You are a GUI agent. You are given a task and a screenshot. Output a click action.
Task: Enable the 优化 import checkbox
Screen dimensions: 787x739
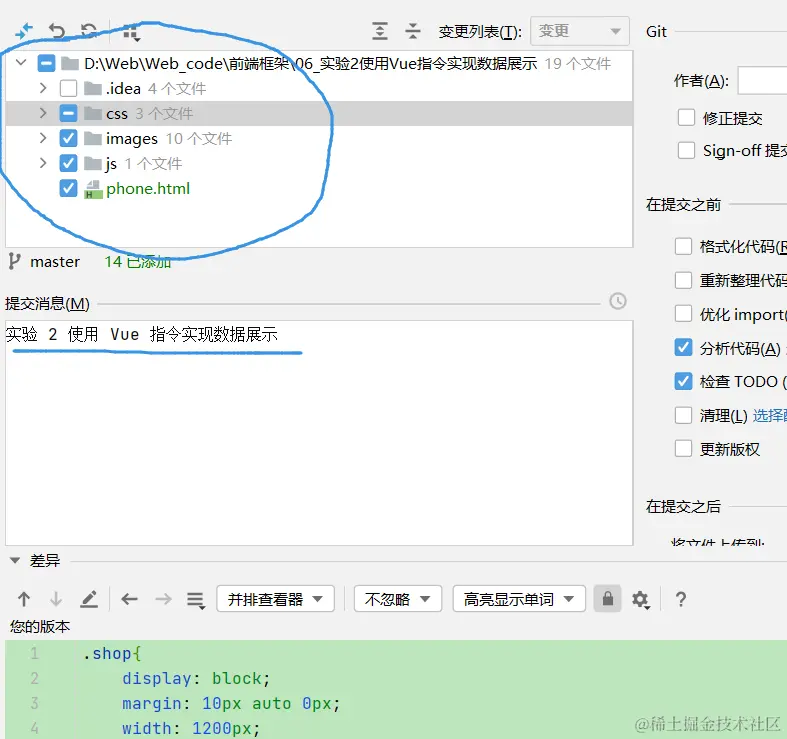click(x=683, y=314)
